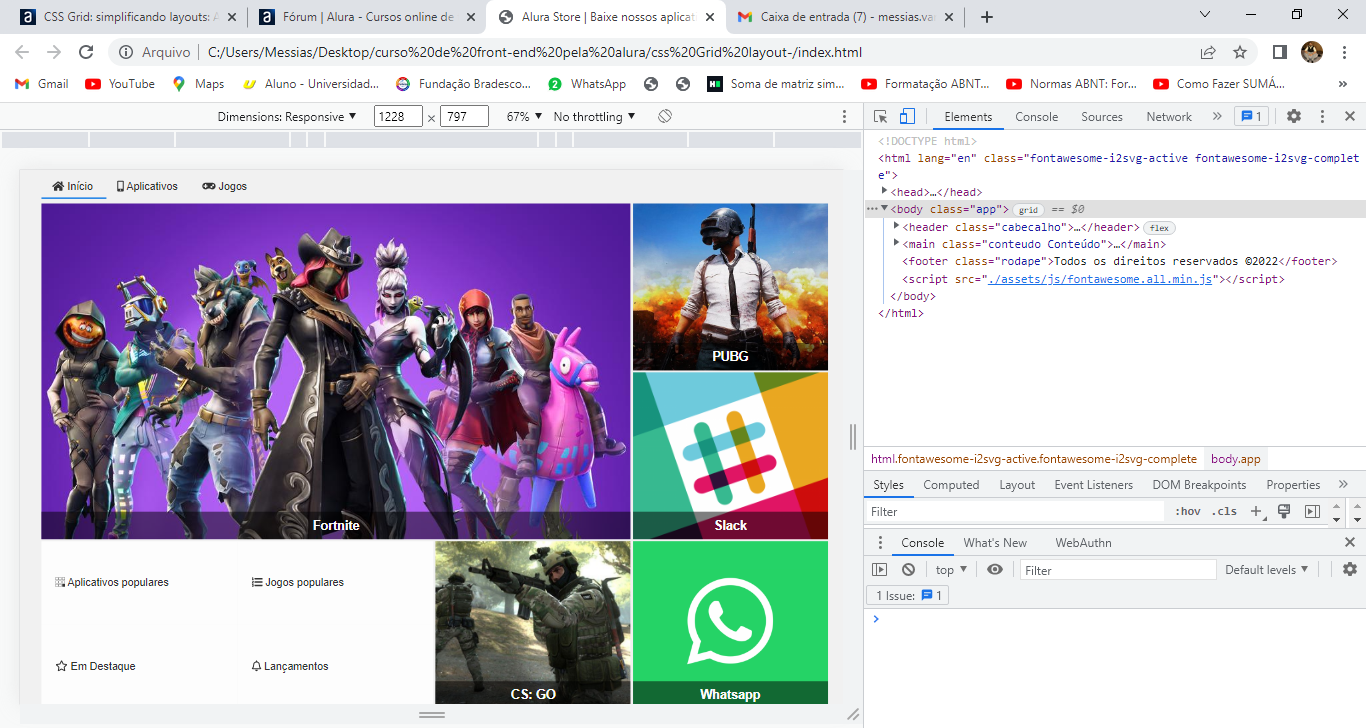Open the top JavaScript context dropdown
Image resolution: width=1366 pixels, height=728 pixels.
[952, 570]
